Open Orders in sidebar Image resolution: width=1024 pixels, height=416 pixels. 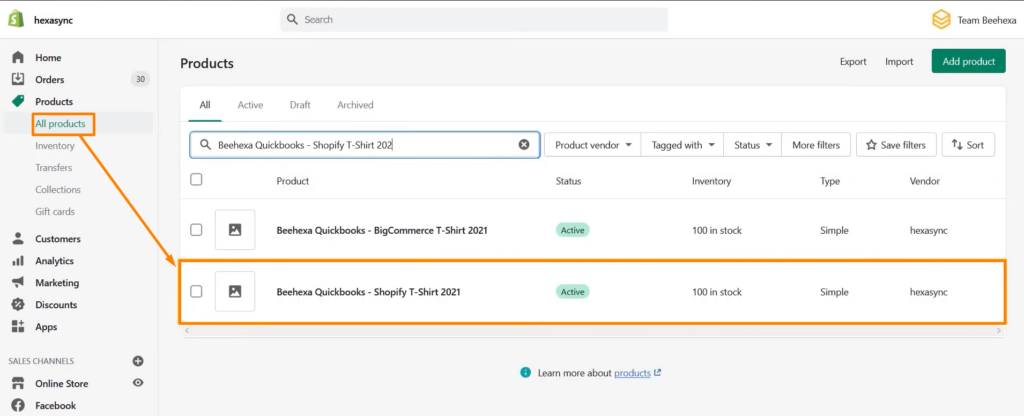(x=50, y=80)
